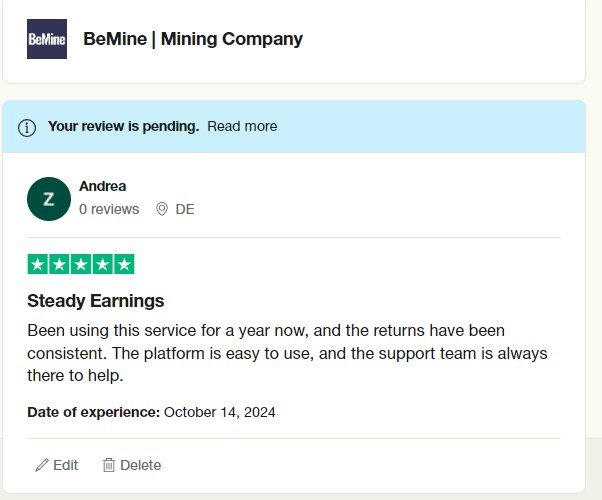
Task: Open the BeMine | Mining Company title
Action: (193, 39)
